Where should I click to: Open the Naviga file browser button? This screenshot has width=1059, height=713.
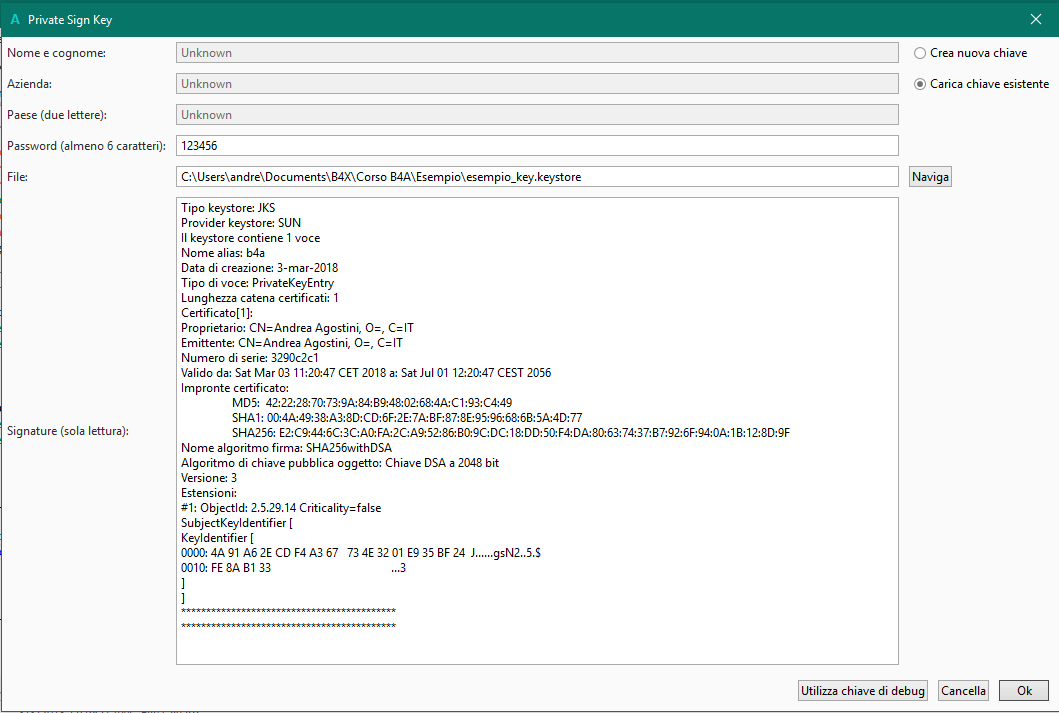coord(930,177)
